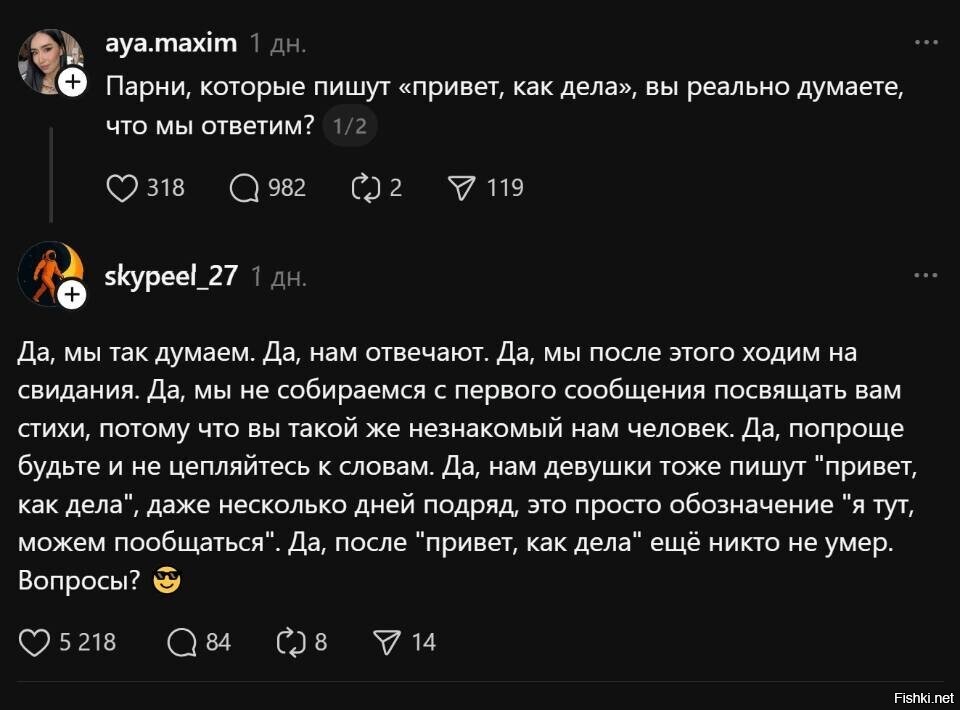The width and height of the screenshot is (960, 710).
Task: Like aya.maxim's post with the heart icon
Action: pos(121,186)
